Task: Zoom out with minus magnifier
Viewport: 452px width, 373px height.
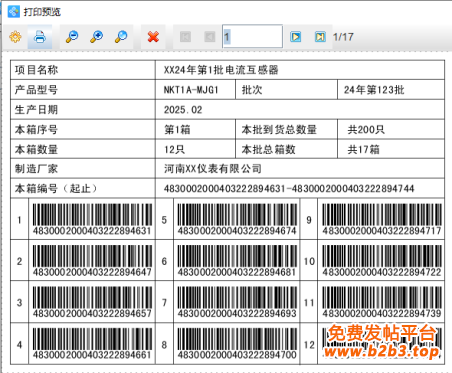Action: [72, 37]
